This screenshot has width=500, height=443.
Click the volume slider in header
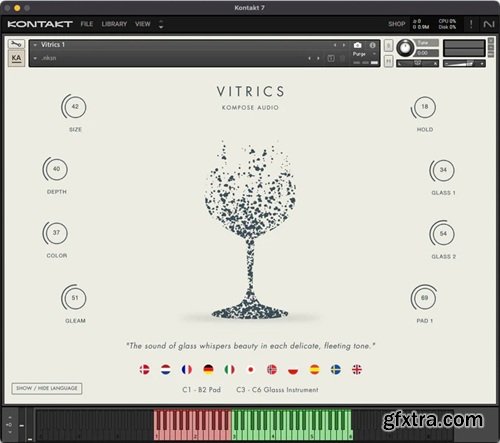point(464,63)
